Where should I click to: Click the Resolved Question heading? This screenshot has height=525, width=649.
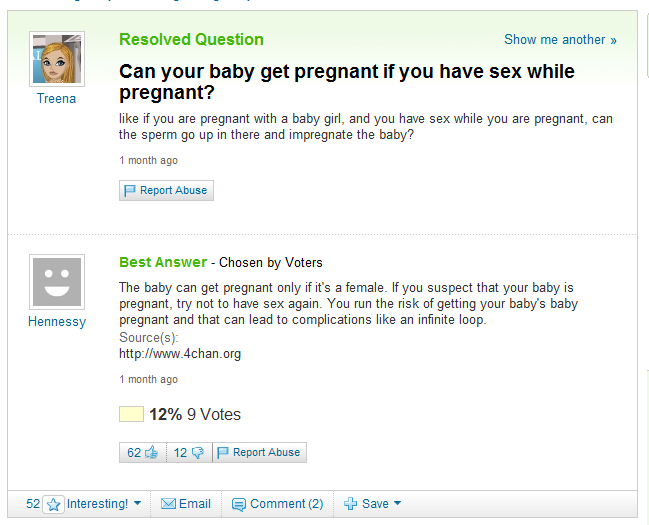pos(191,40)
